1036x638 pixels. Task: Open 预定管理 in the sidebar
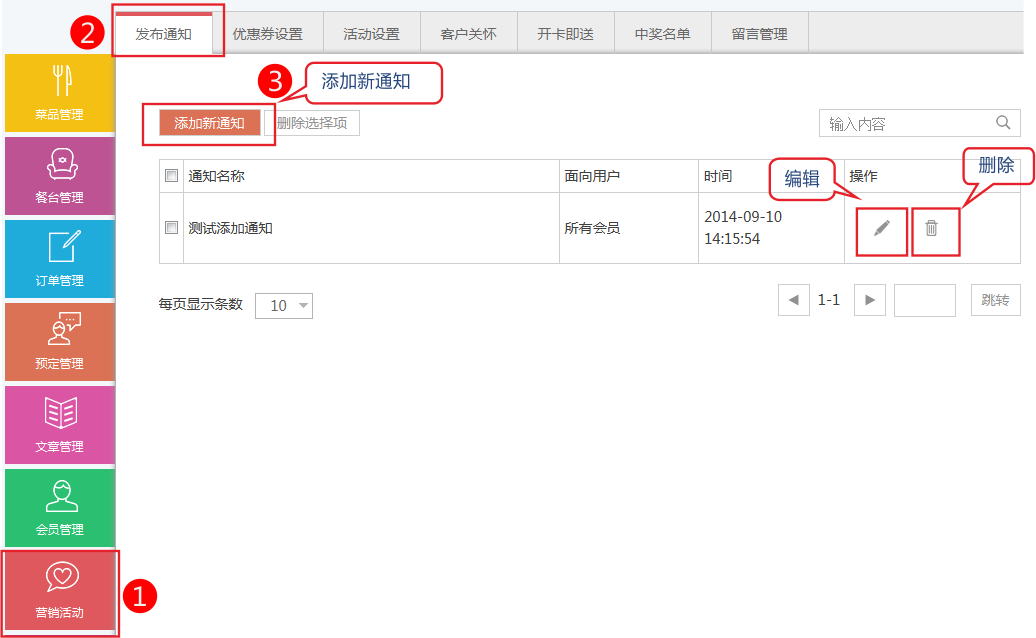[59, 342]
